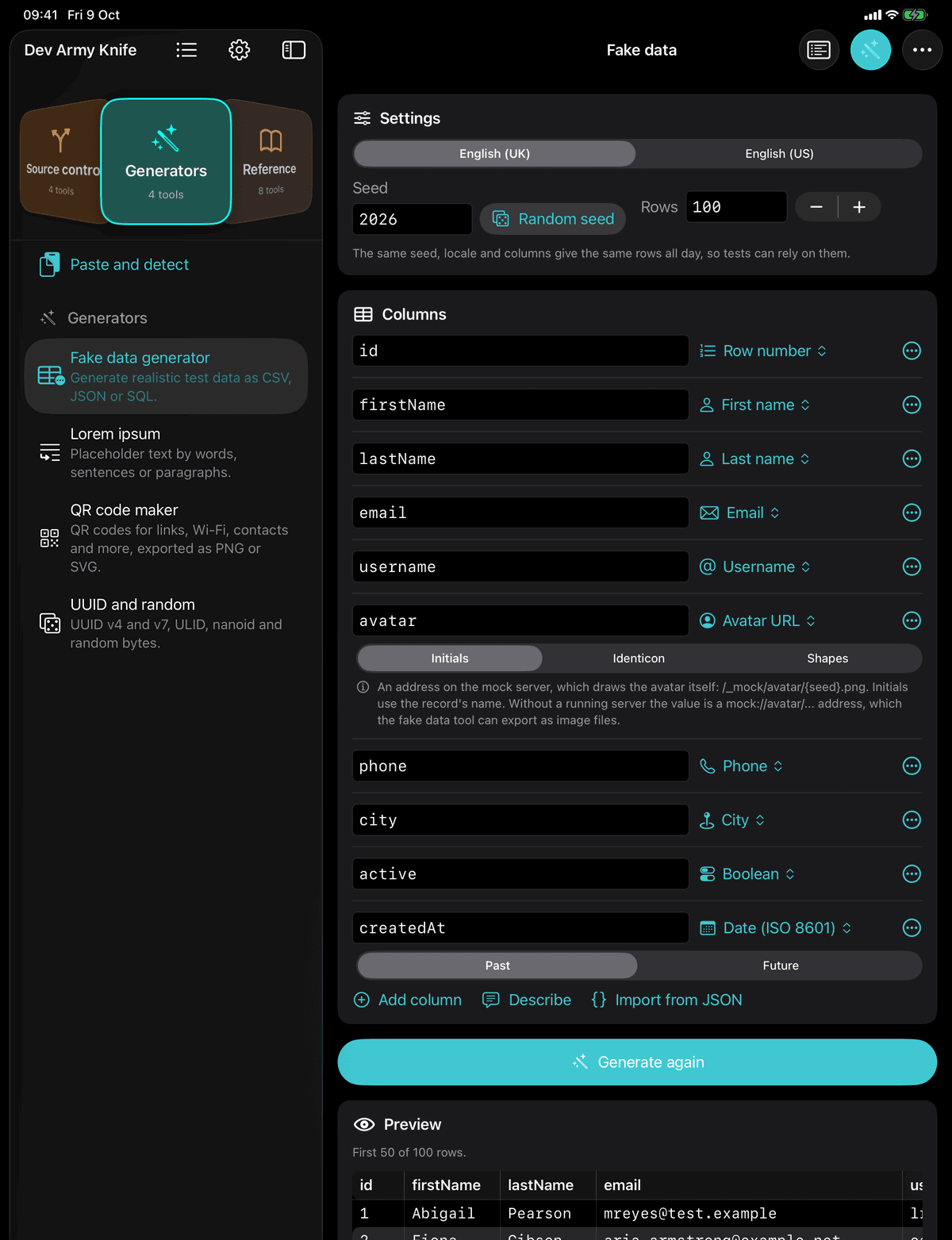Select English (UK) locale

click(494, 153)
